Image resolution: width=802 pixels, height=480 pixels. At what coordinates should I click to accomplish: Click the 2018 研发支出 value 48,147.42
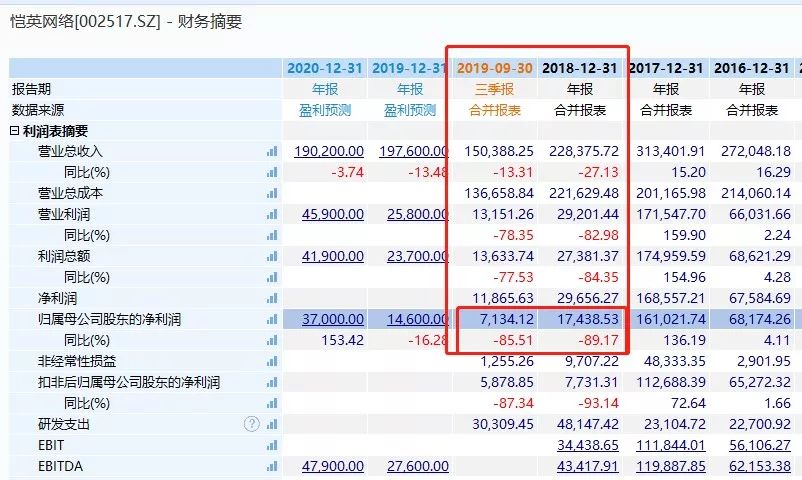click(x=588, y=424)
